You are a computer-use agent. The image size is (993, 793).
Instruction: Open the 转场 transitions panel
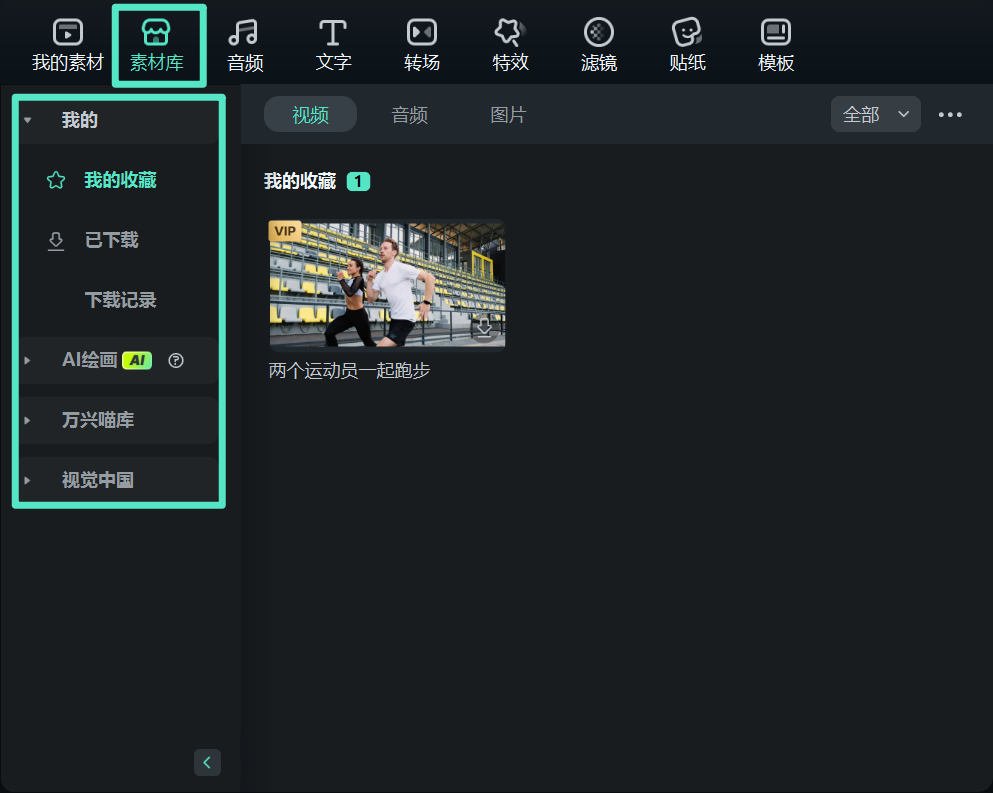421,44
